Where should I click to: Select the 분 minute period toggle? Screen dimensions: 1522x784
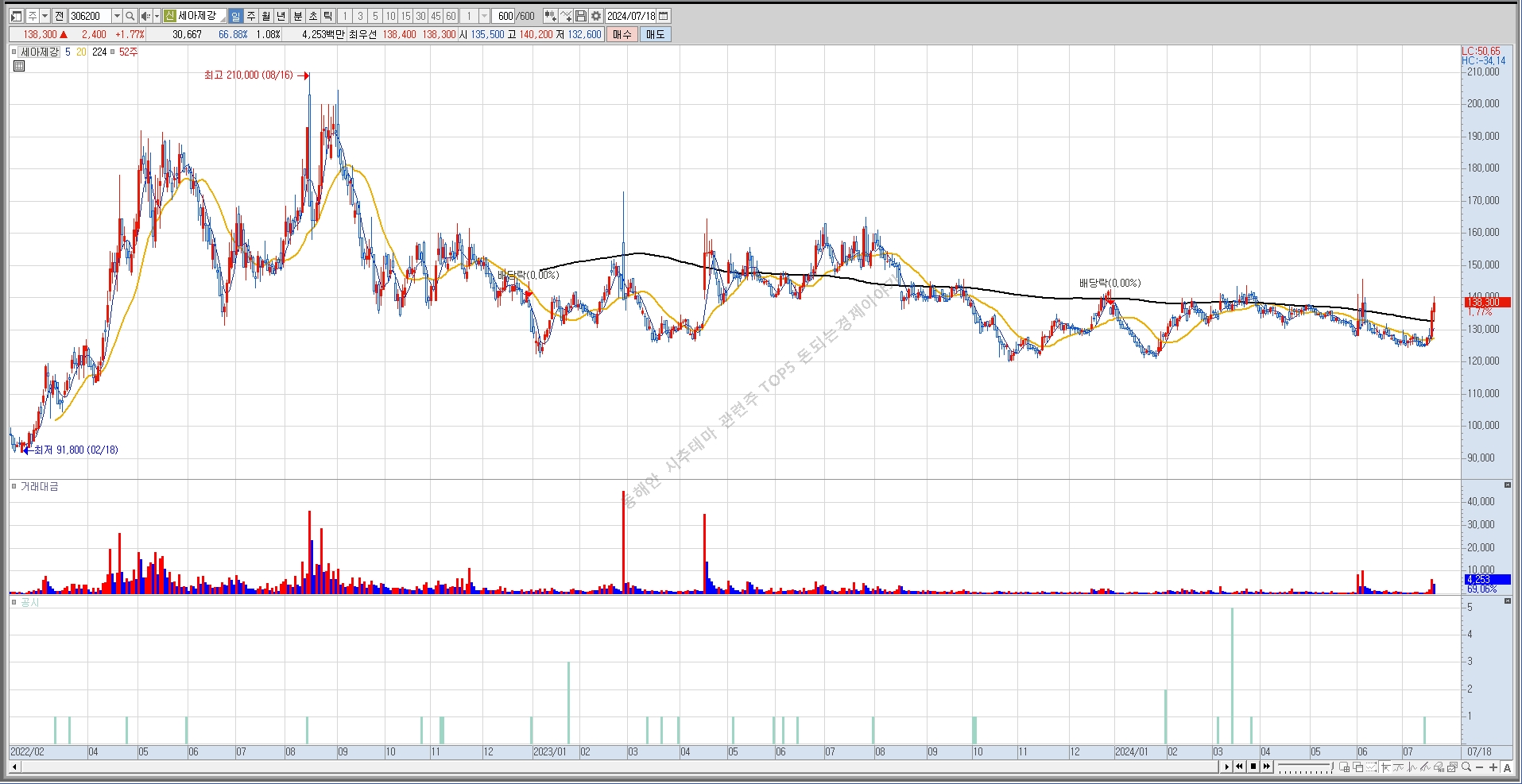pyautogui.click(x=297, y=16)
